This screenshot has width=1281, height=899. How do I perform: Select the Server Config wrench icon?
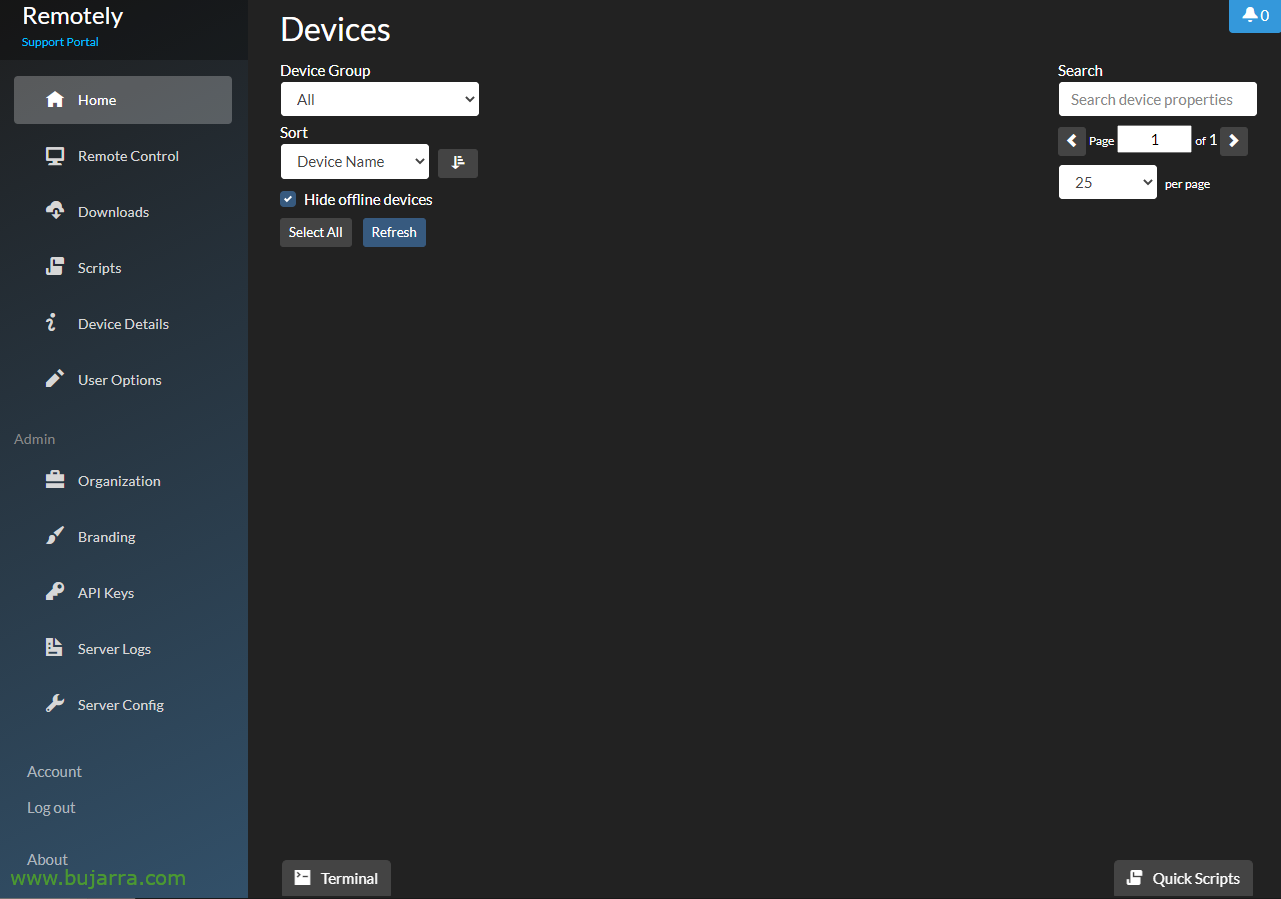55,704
